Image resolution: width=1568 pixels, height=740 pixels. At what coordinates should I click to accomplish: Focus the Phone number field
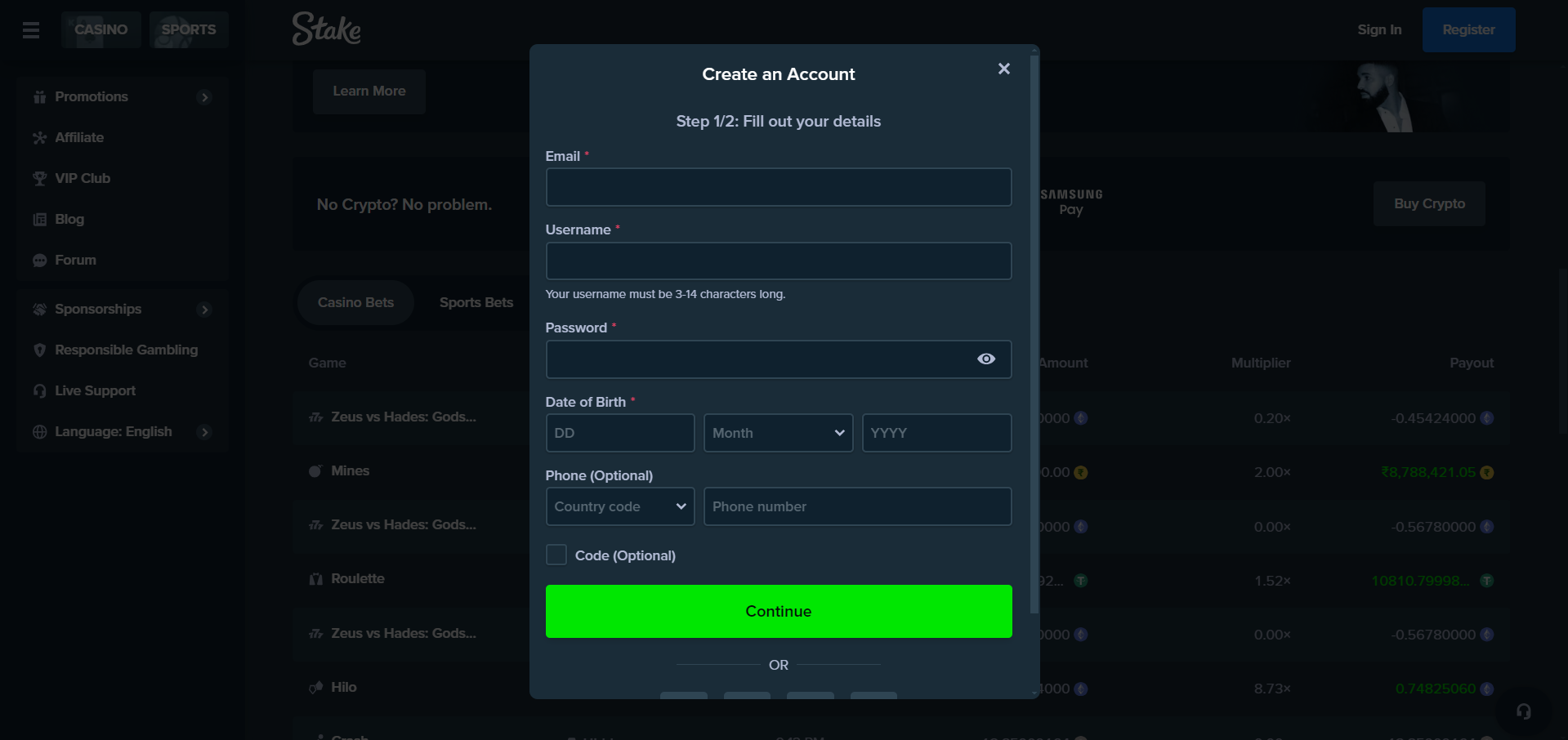[x=858, y=506]
